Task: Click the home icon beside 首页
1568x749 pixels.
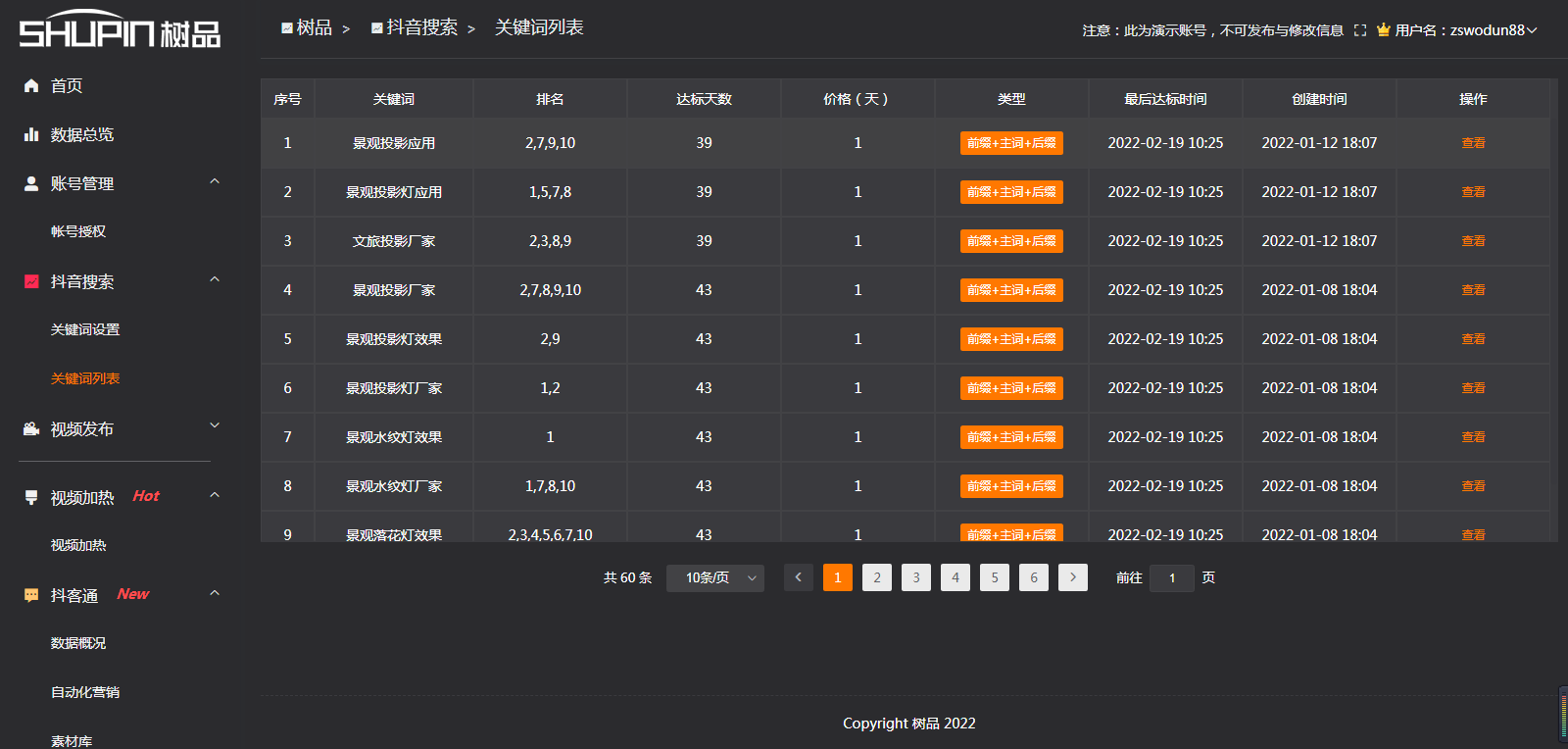Action: tap(31, 85)
